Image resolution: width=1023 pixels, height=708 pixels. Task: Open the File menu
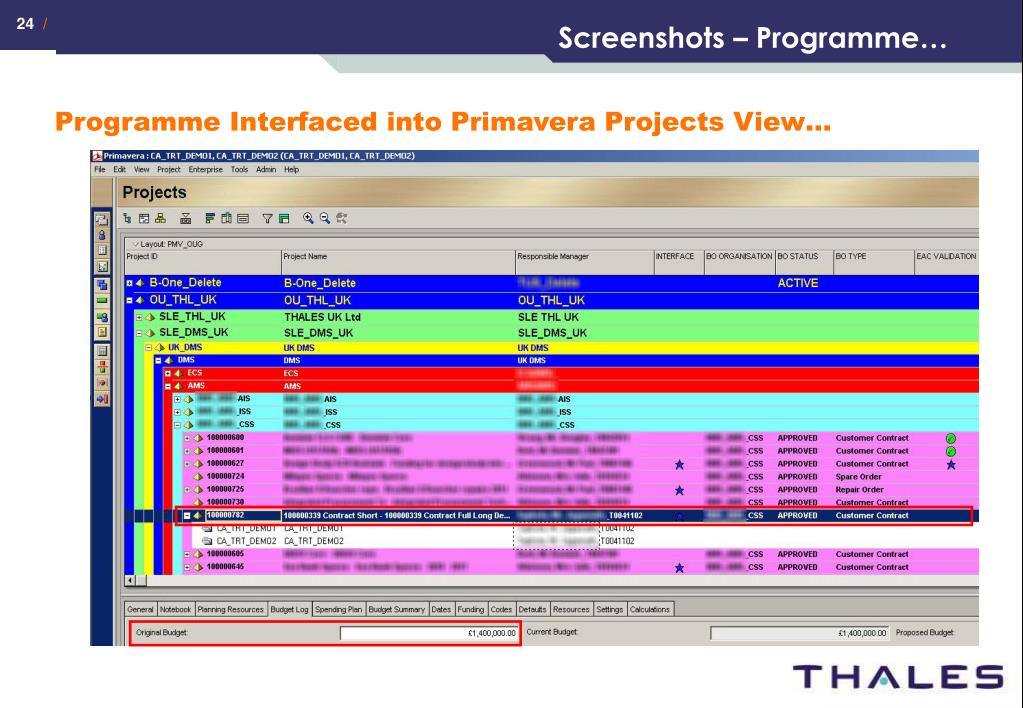(100, 170)
